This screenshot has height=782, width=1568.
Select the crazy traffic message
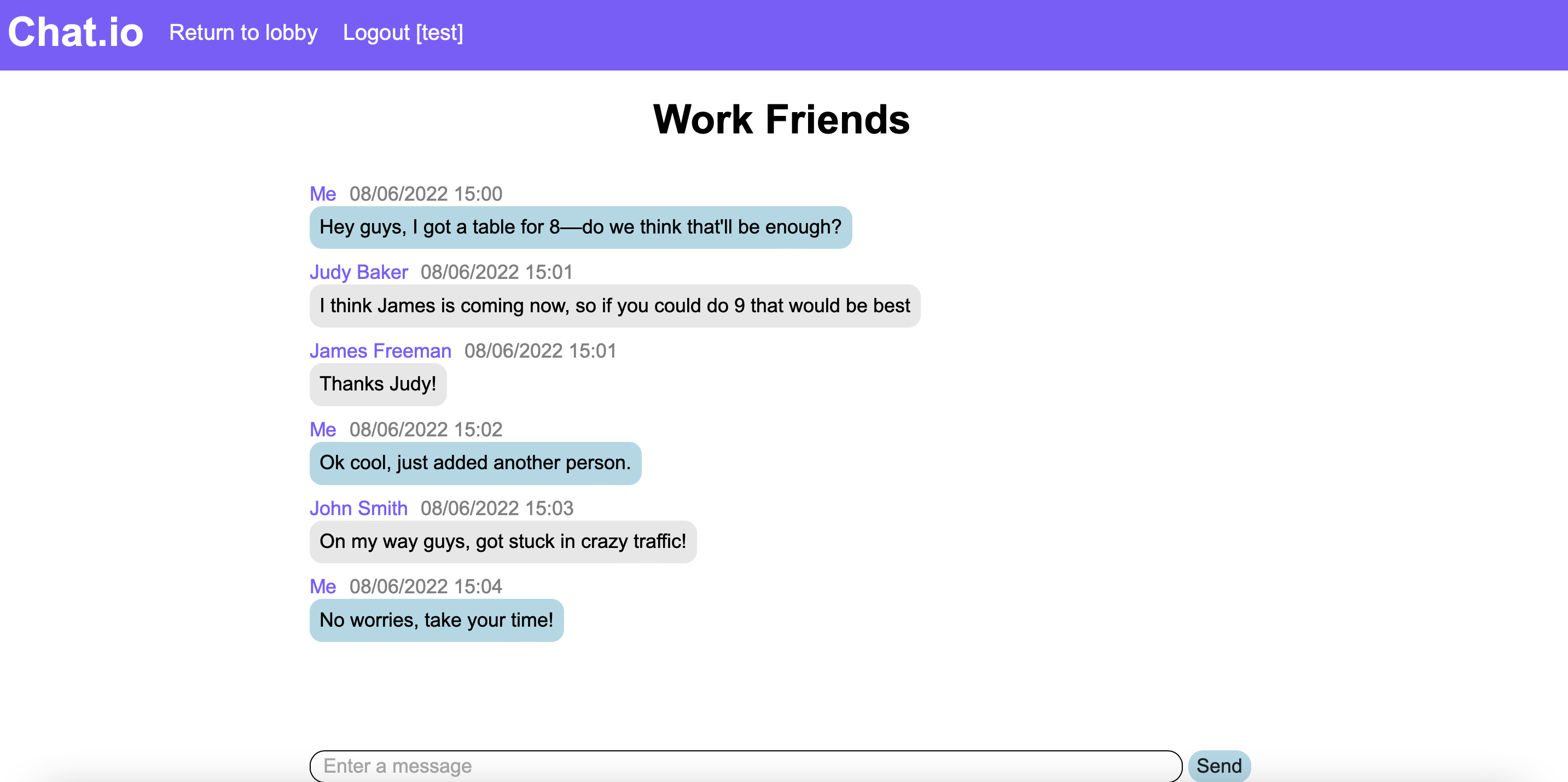tap(503, 541)
